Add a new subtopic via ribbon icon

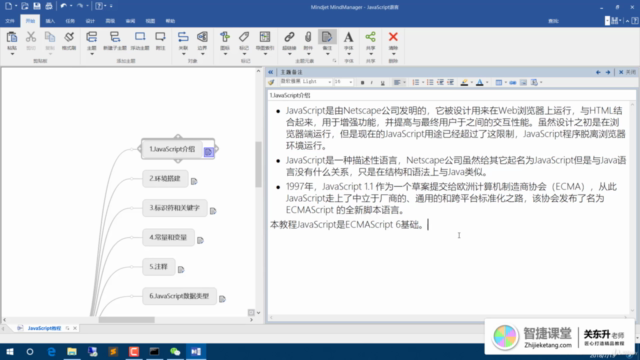[115, 37]
